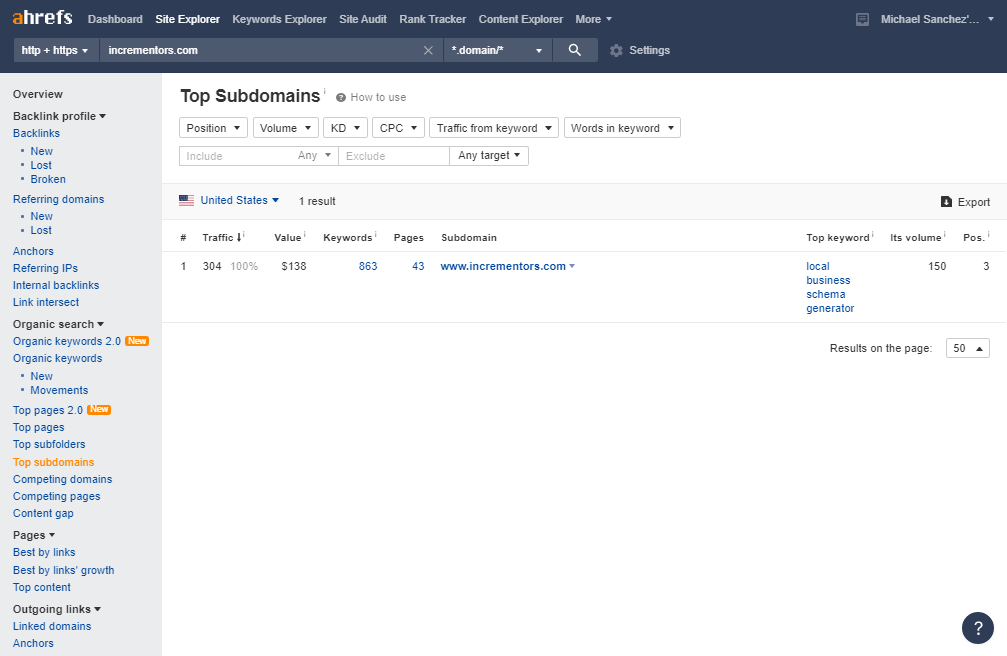Open the notifications message icon

(863, 19)
